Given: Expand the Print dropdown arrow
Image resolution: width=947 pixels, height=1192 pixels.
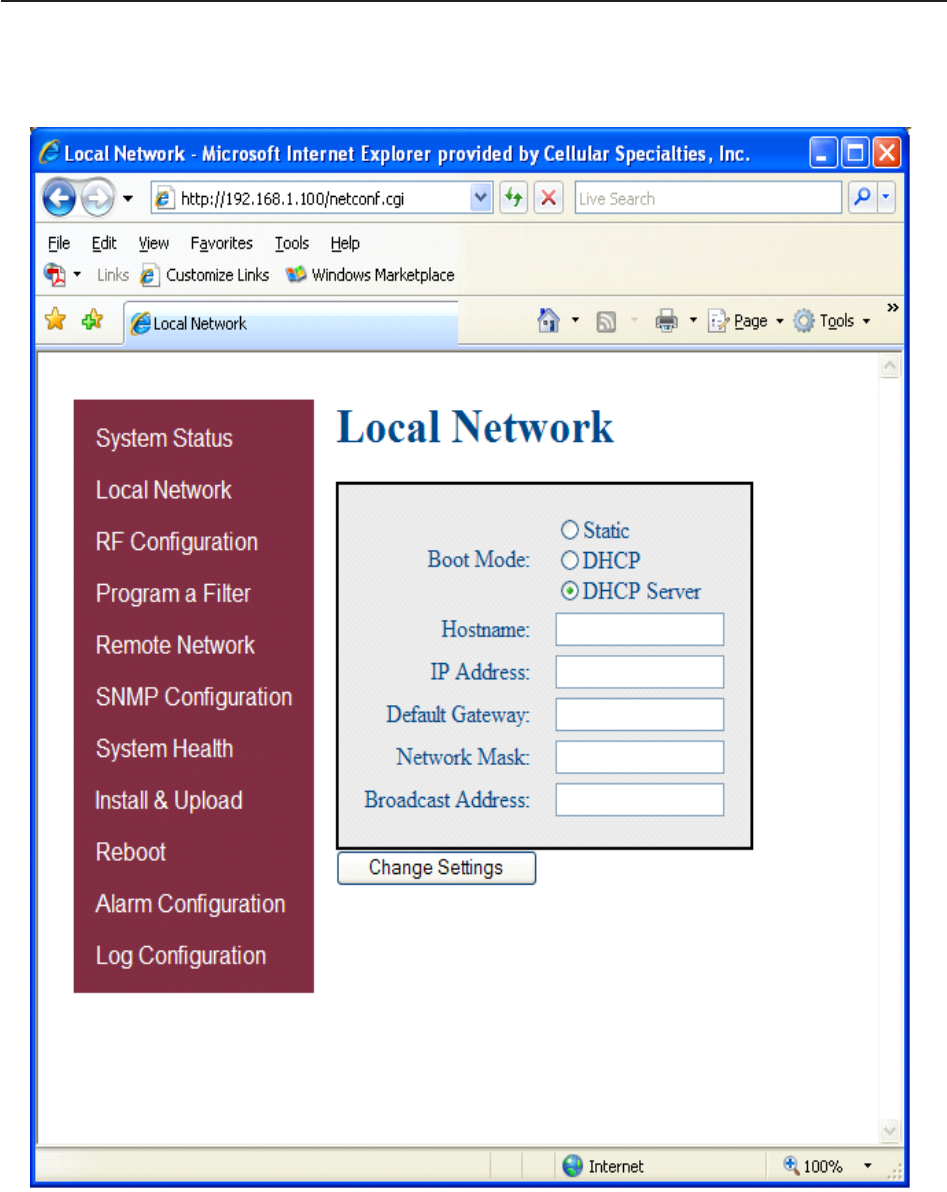Looking at the screenshot, I should (x=693, y=320).
